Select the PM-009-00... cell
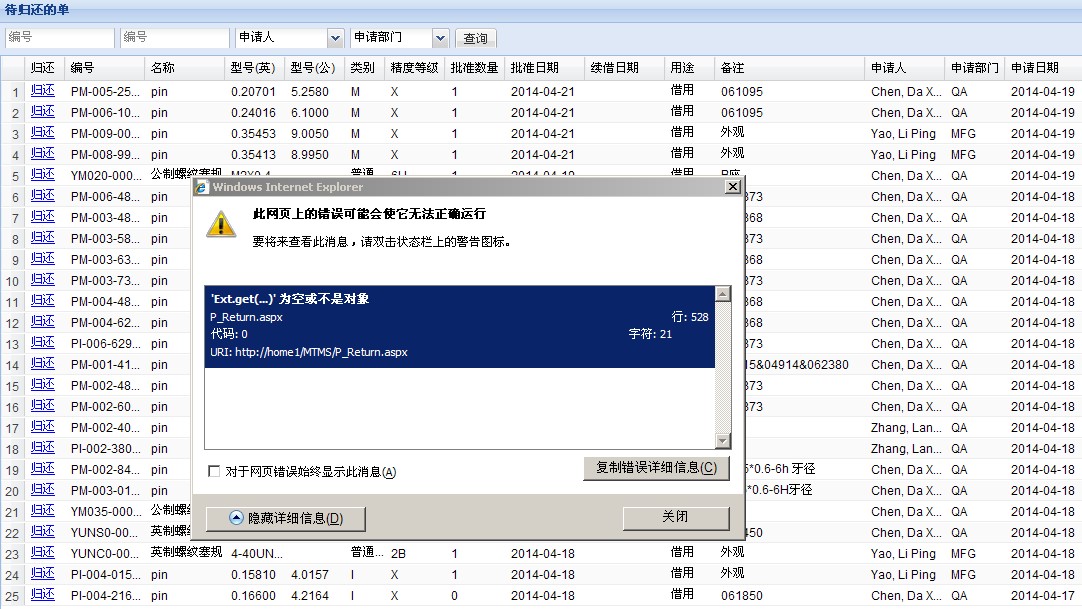1082x609 pixels. click(105, 134)
